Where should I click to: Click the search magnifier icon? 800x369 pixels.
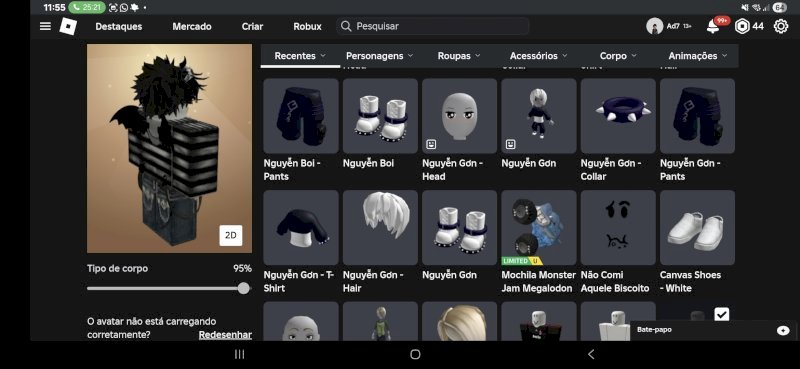[346, 26]
